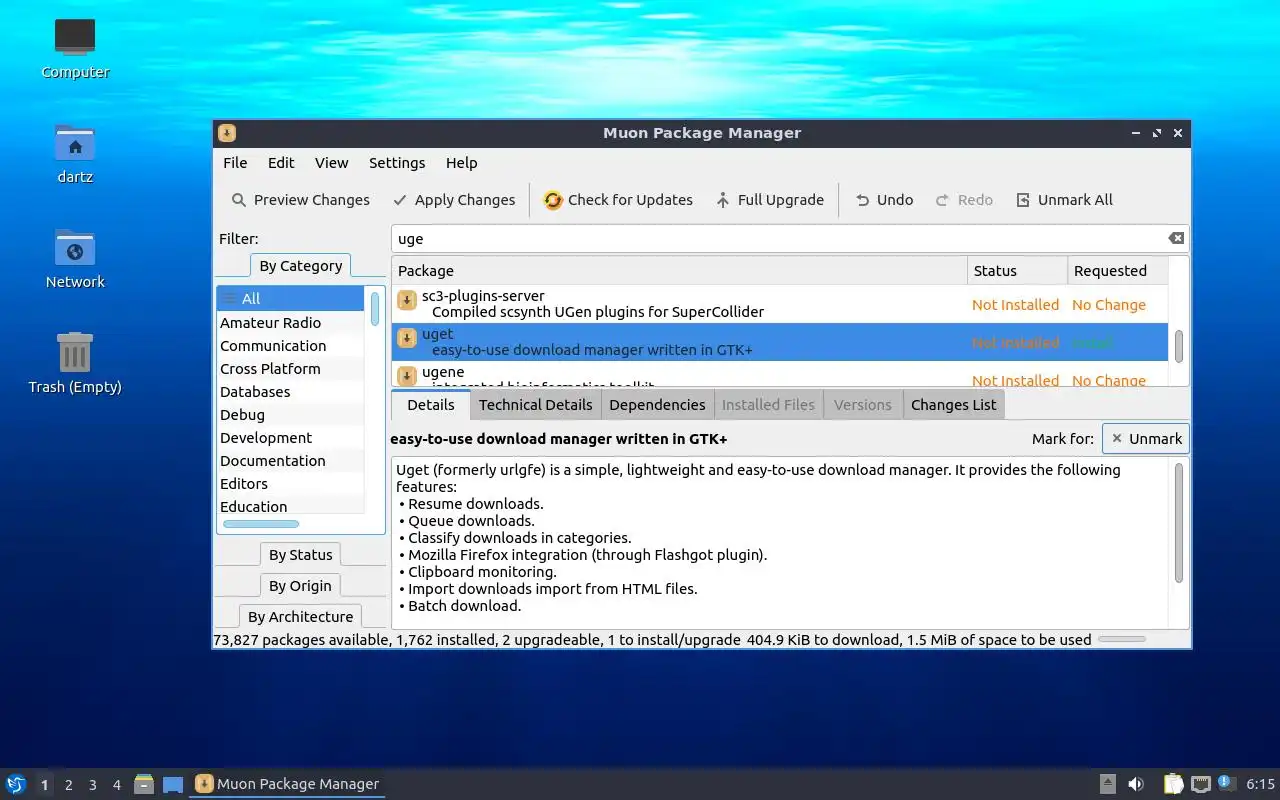Click the ugene package icon

[407, 376]
